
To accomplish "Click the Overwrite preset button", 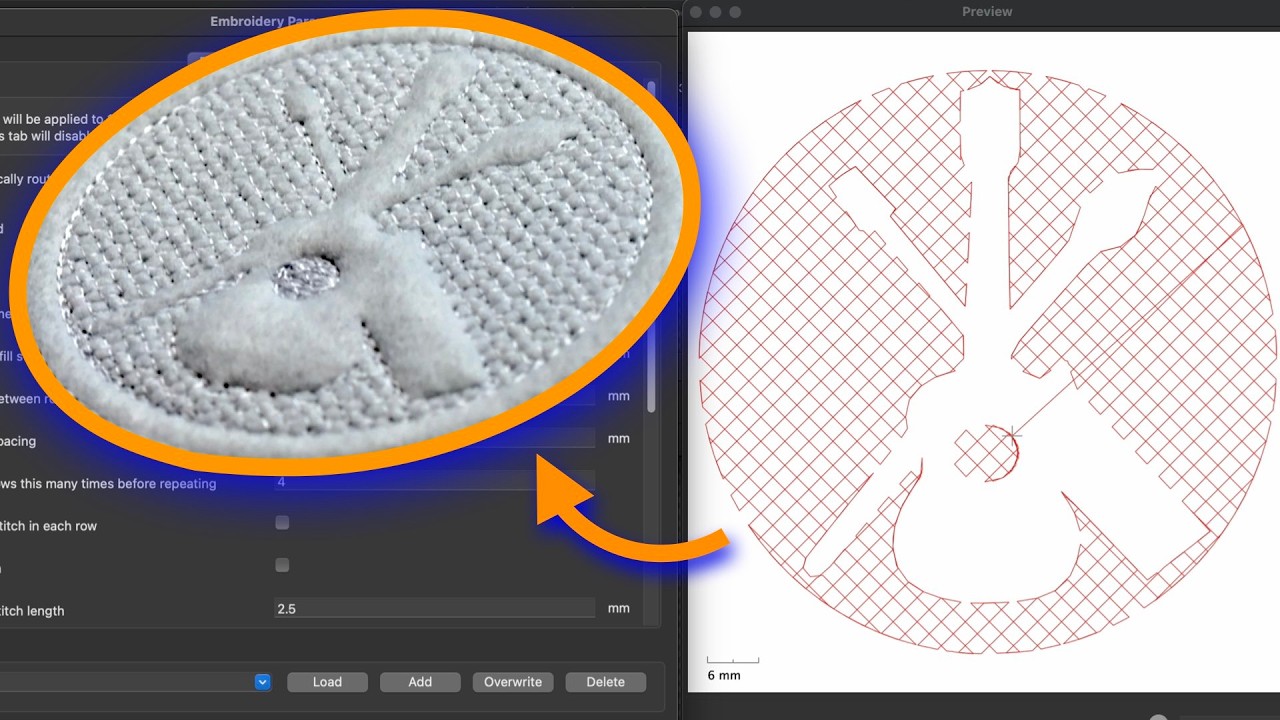I will [x=513, y=682].
